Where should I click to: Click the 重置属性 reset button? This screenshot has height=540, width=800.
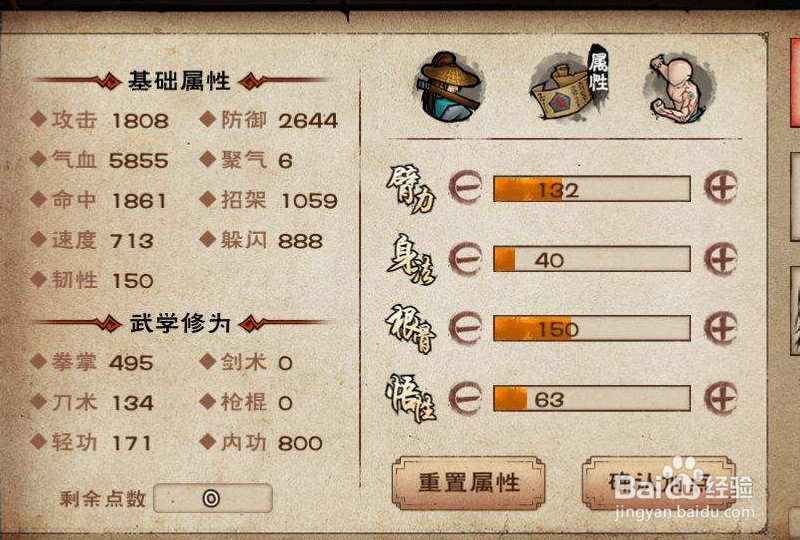click(x=468, y=483)
